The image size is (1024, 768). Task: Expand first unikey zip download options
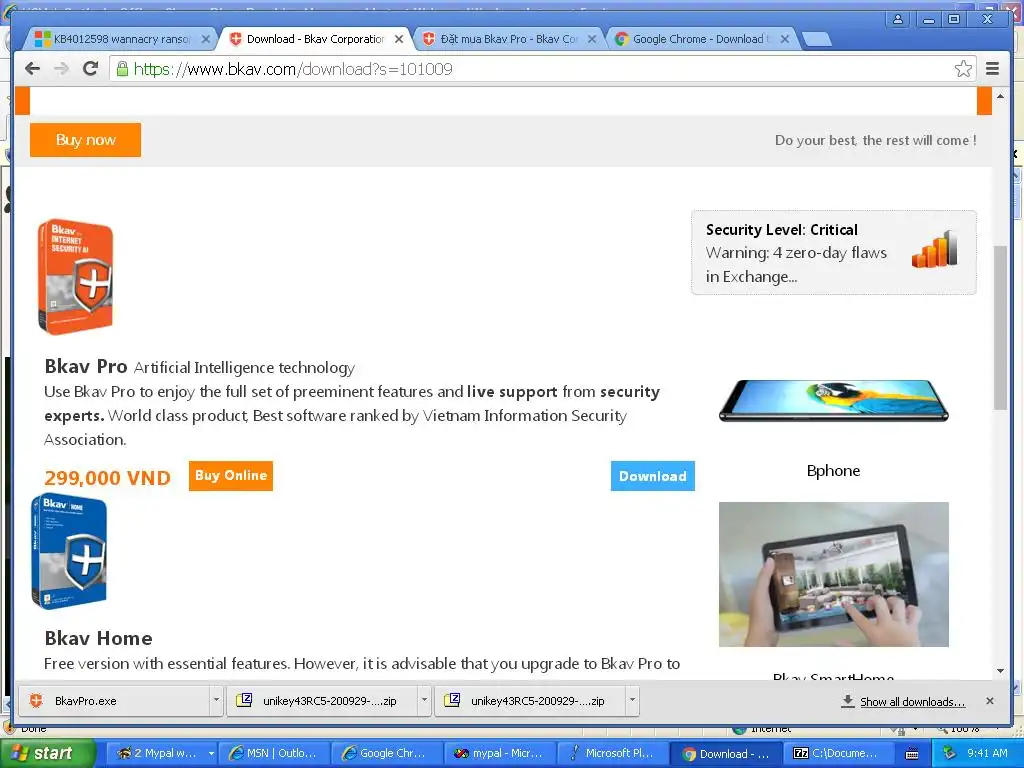(x=424, y=701)
